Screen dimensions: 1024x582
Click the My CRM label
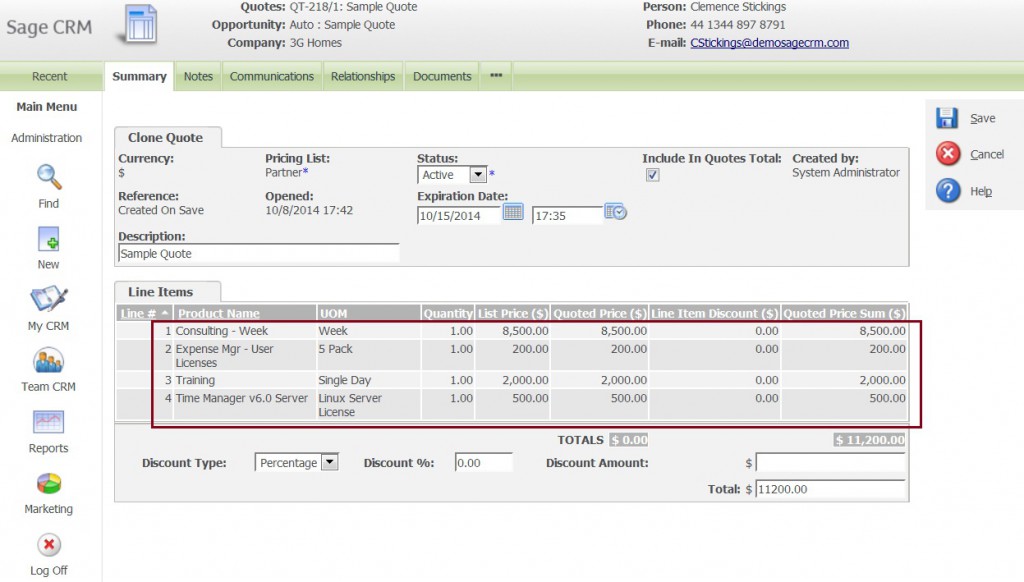click(48, 326)
